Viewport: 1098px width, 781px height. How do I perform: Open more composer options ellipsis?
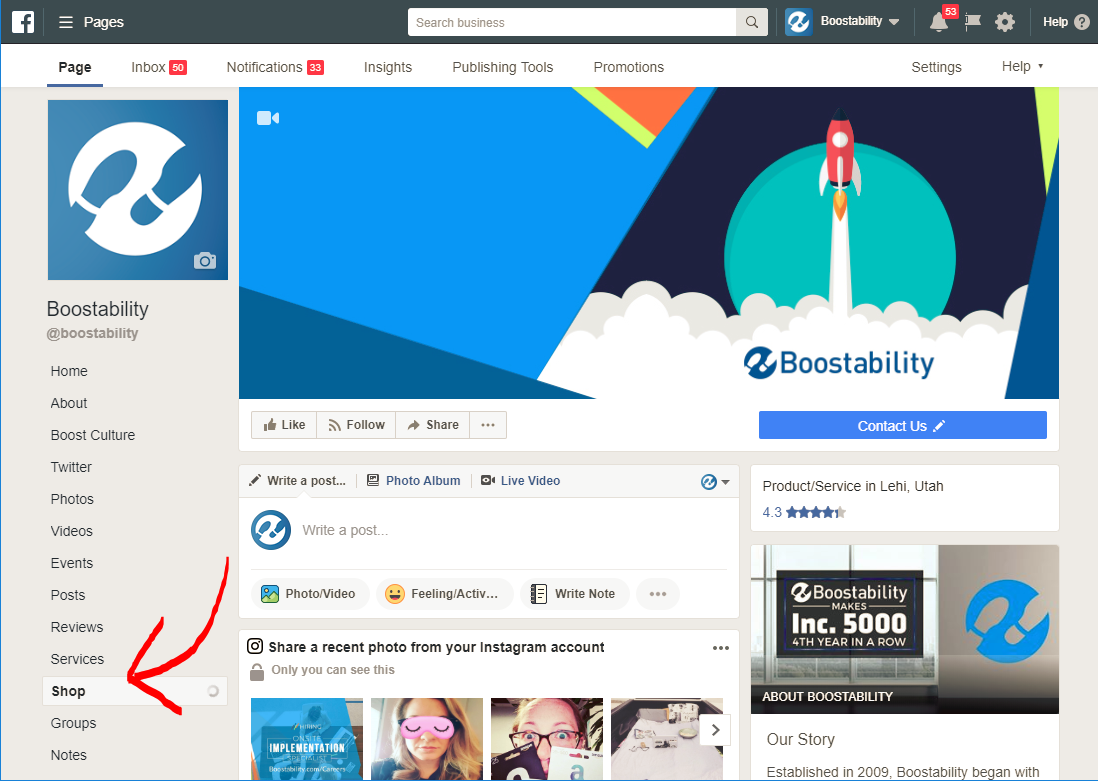click(x=658, y=594)
